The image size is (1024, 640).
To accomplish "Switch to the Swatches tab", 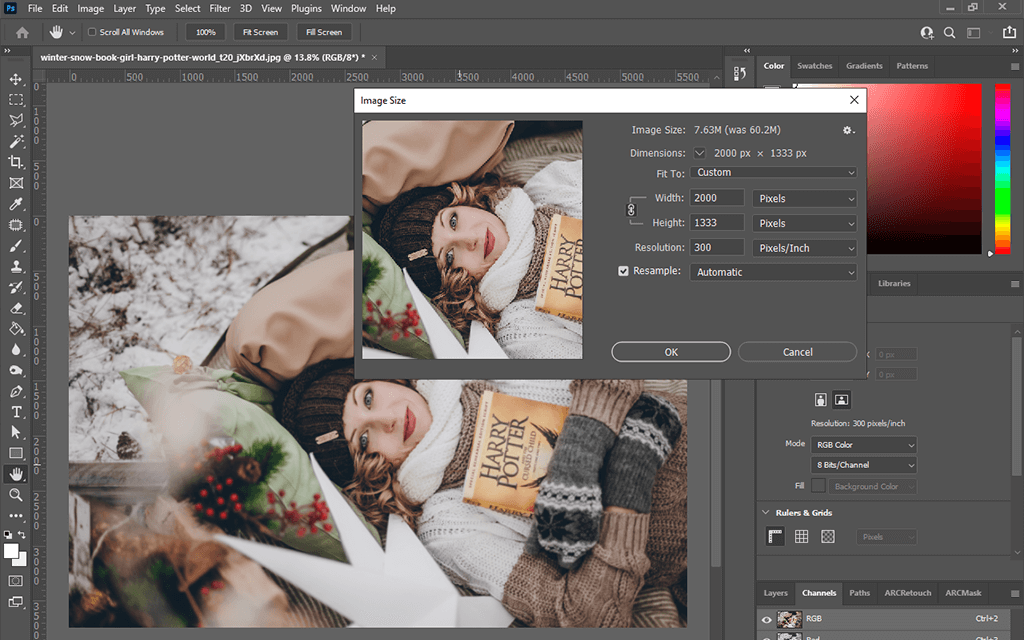I will coord(814,66).
